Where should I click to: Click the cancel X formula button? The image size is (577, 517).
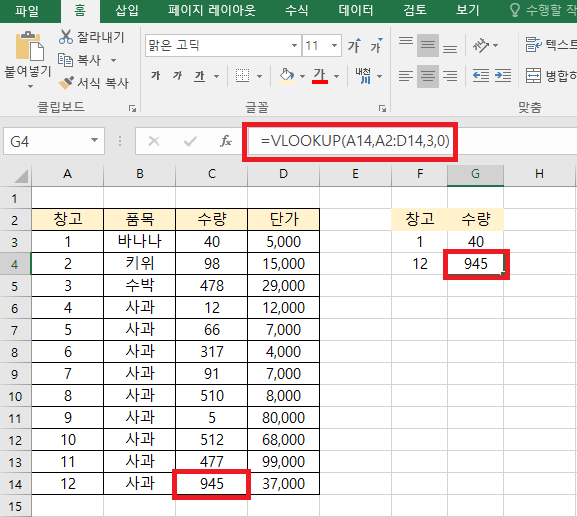point(154,141)
